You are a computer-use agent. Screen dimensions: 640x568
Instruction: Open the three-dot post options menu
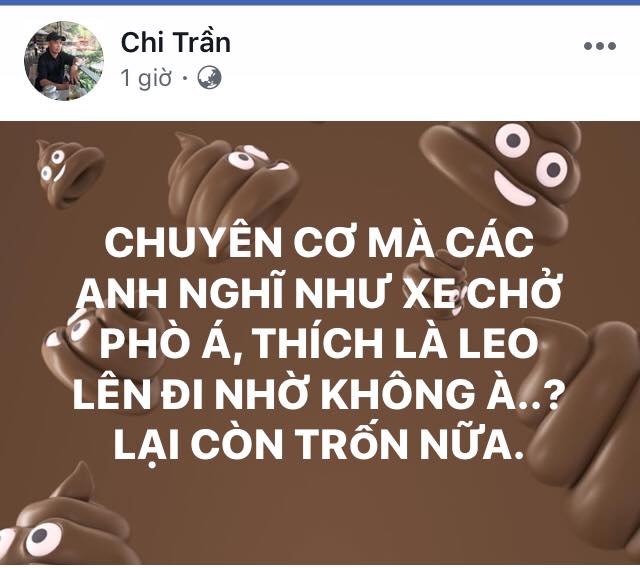pos(600,46)
